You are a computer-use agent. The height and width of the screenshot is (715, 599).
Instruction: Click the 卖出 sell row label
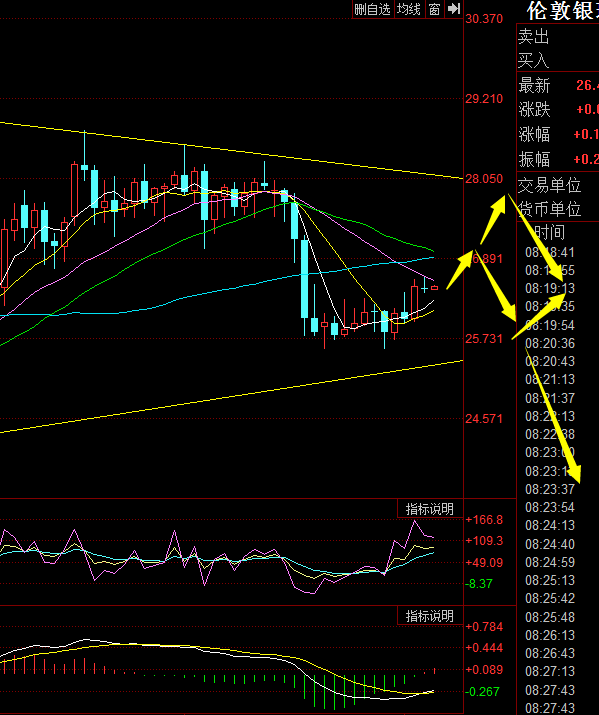[x=534, y=36]
